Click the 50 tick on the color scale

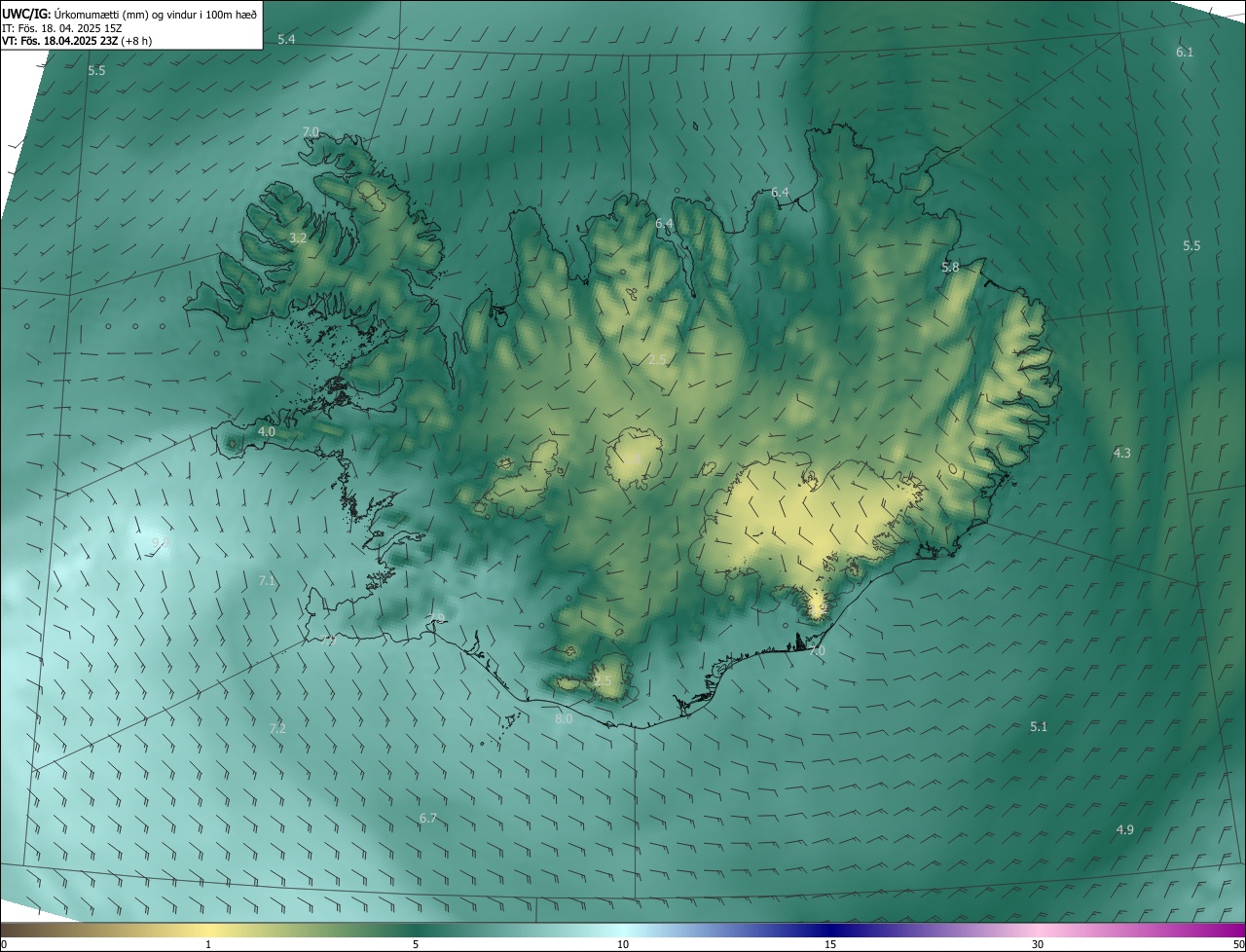coord(1238,944)
